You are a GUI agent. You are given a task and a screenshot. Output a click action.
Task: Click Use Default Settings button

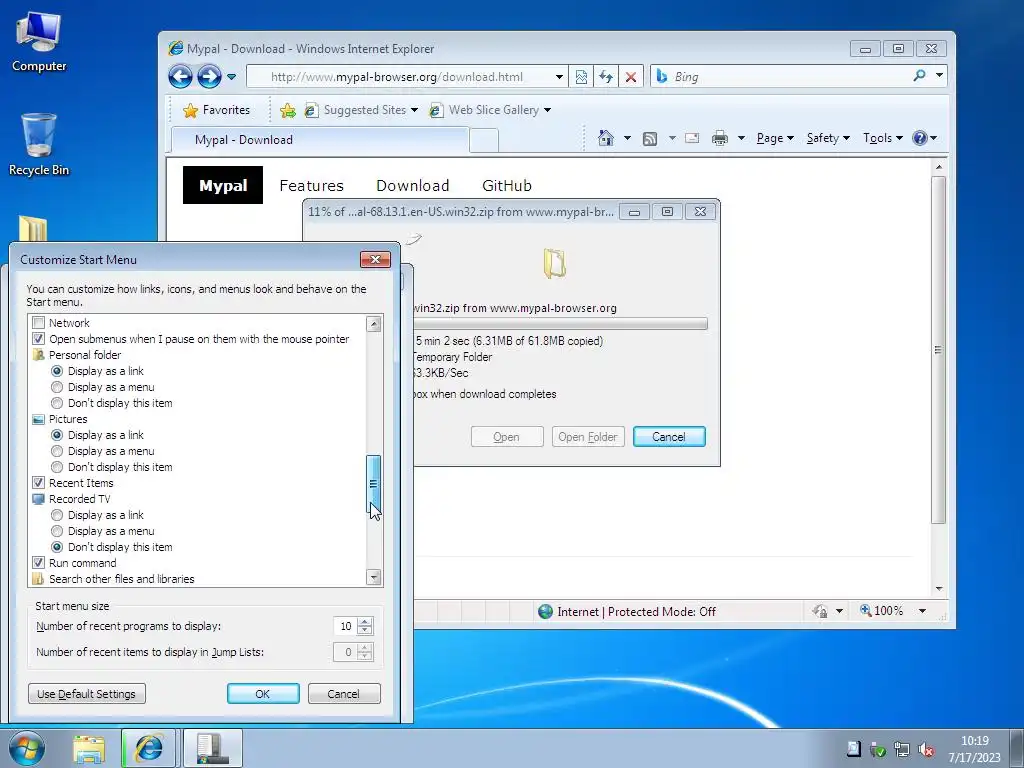[87, 694]
